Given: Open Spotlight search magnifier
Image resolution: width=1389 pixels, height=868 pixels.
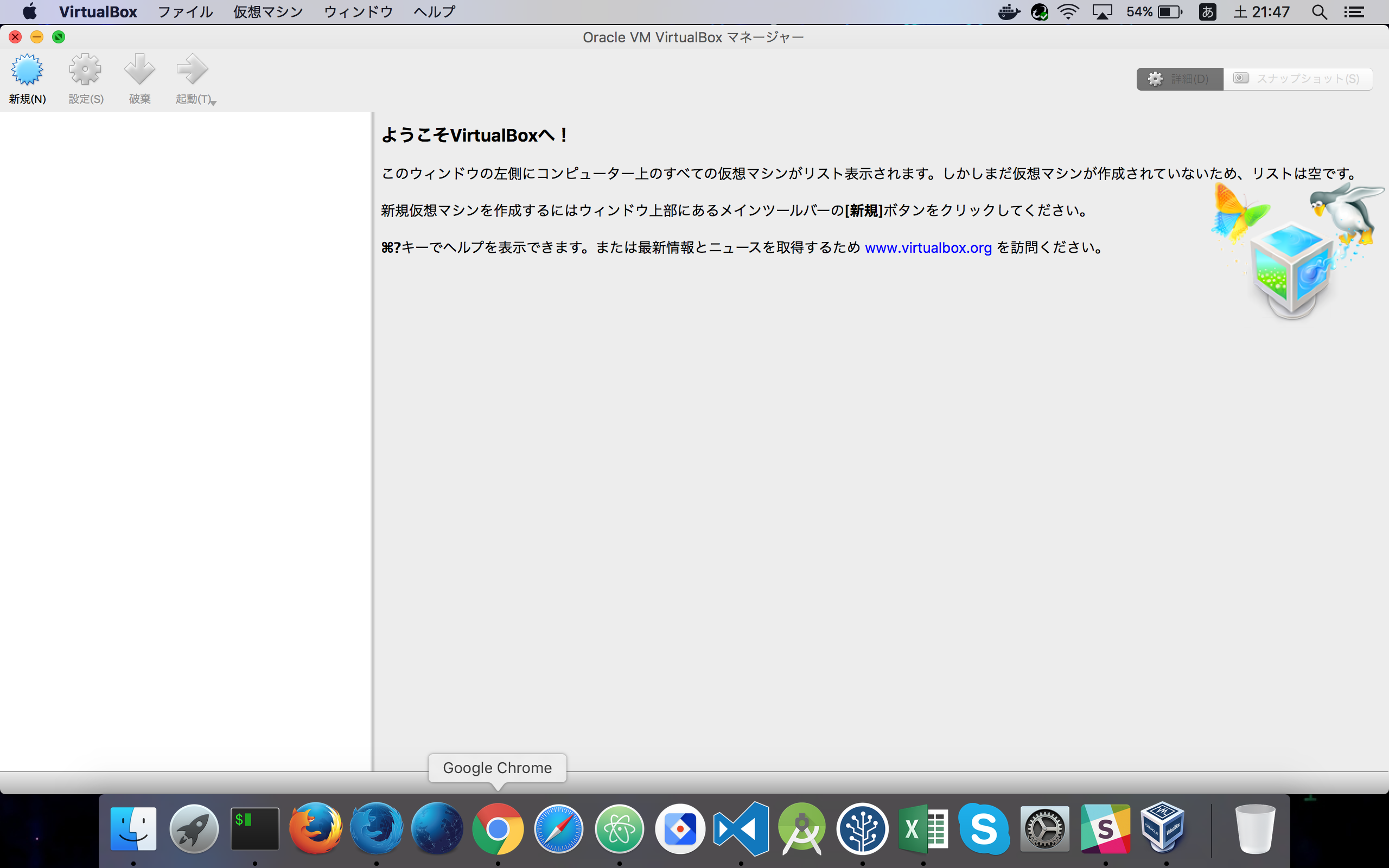Looking at the screenshot, I should click(1319, 12).
